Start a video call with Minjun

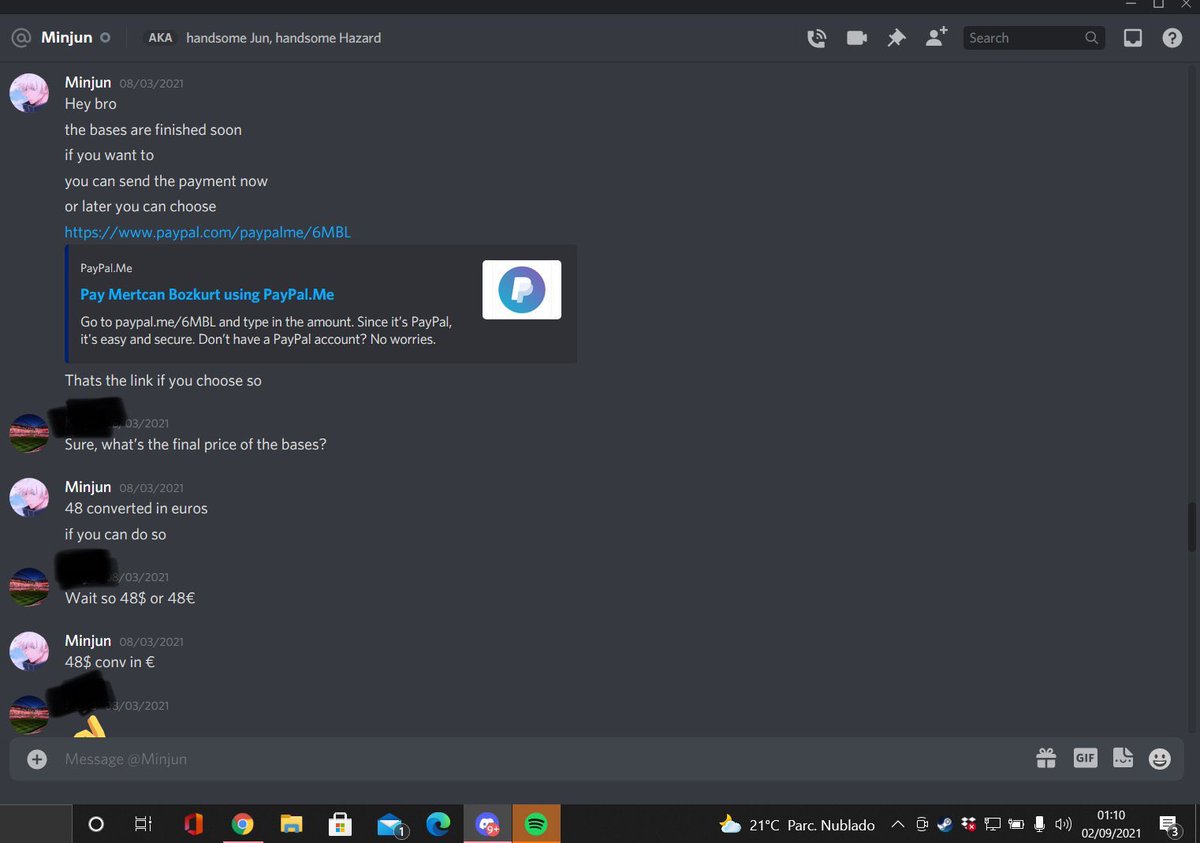pos(857,38)
